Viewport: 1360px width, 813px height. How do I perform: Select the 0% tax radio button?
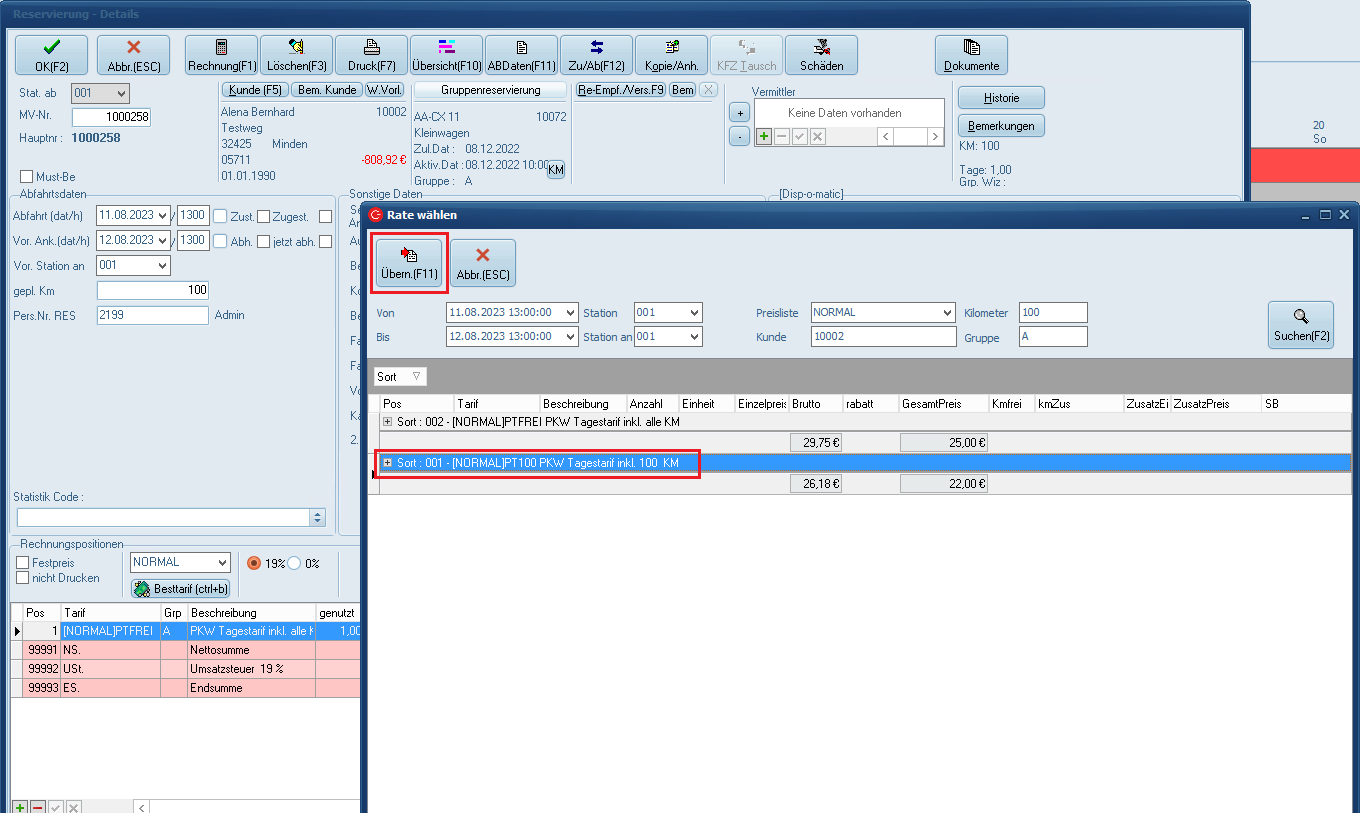pyautogui.click(x=295, y=563)
